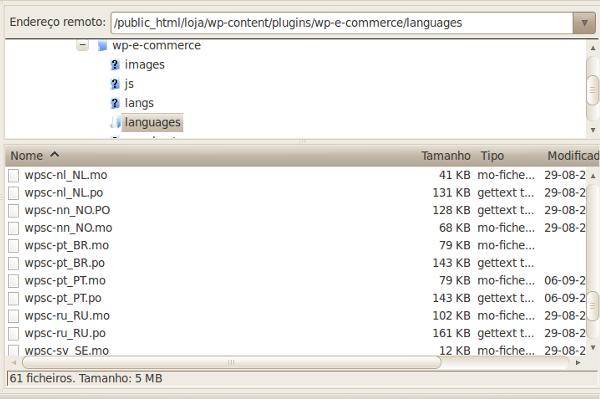Image resolution: width=600 pixels, height=399 pixels.
Task: Select file name wpsc-nl_NL.mo
Action: [66, 175]
